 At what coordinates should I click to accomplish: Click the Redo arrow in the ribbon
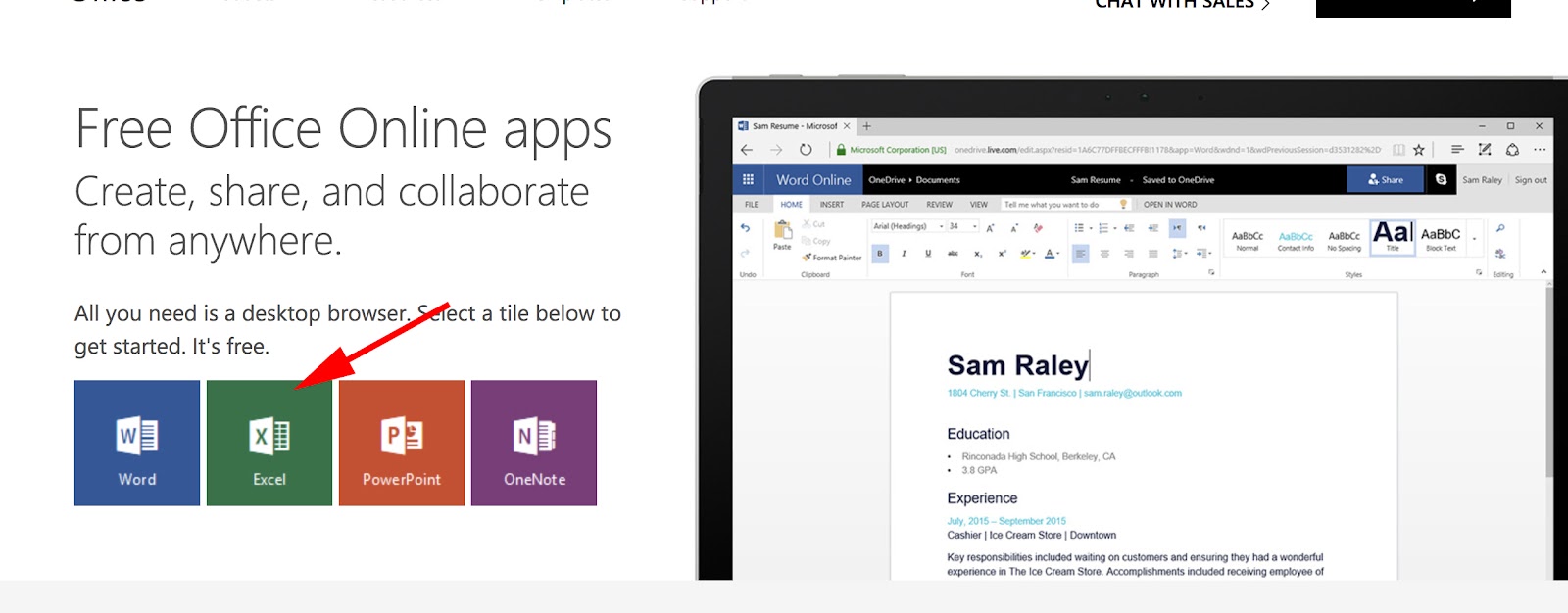coord(745,254)
